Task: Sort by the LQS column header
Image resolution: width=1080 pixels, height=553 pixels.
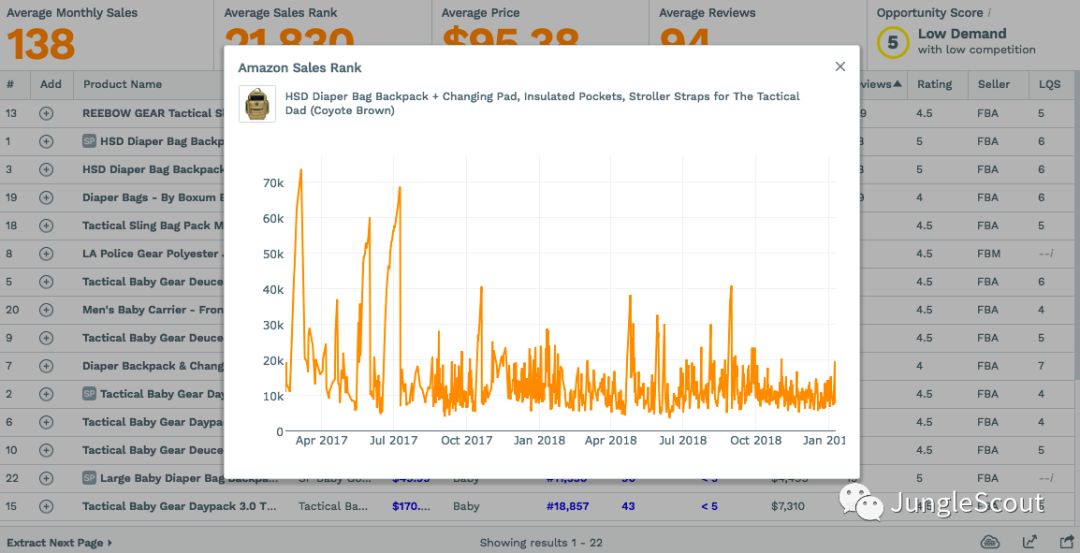Action: click(1050, 84)
